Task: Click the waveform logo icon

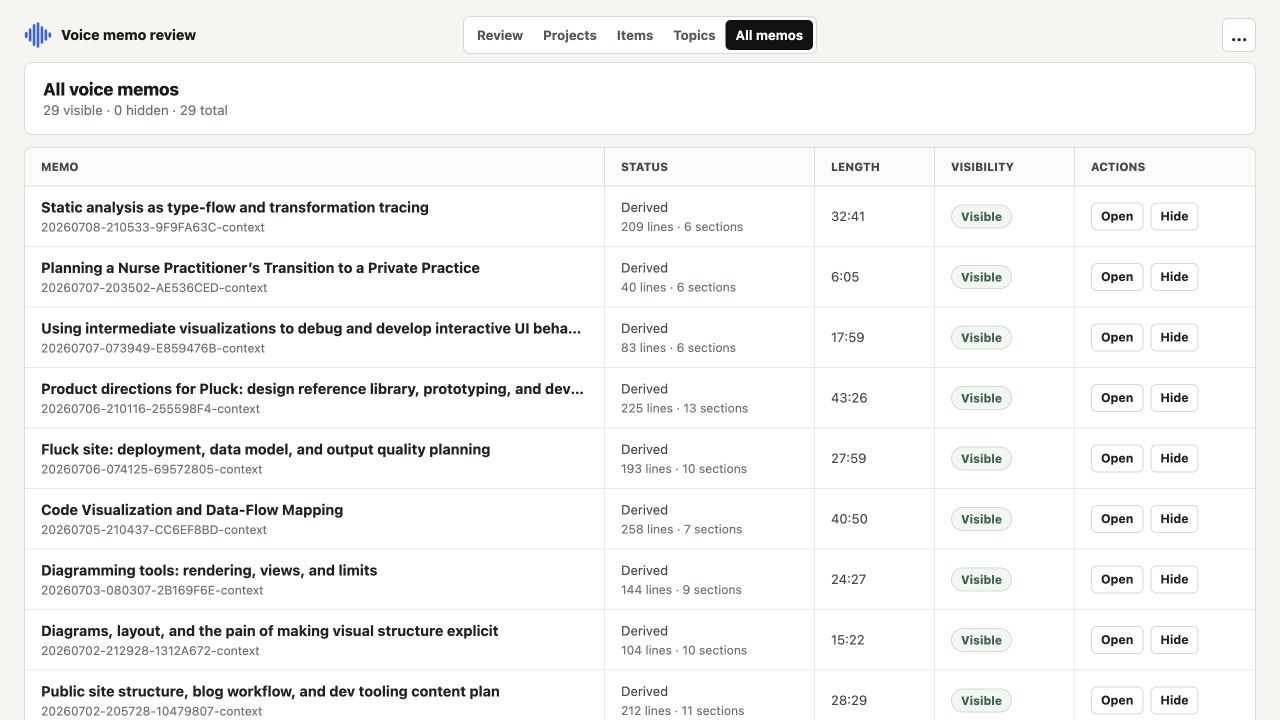Action: pyautogui.click(x=38, y=35)
